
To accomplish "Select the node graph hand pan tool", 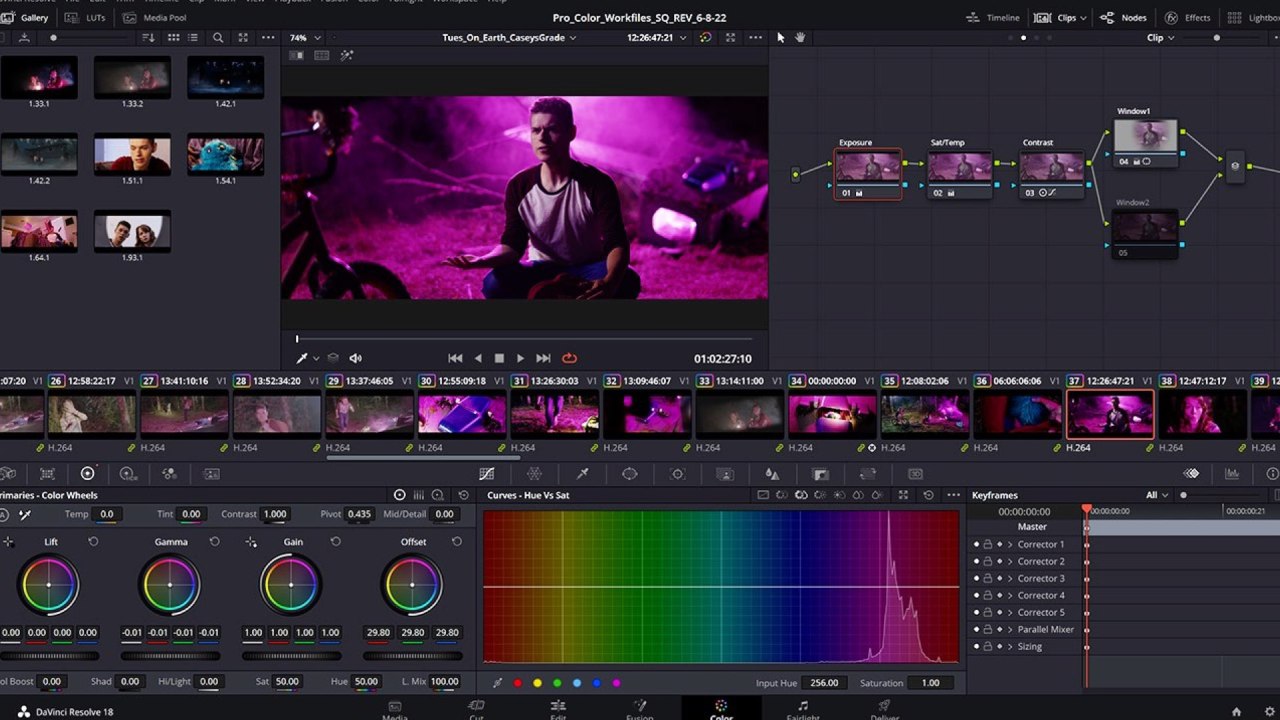I will (x=800, y=38).
